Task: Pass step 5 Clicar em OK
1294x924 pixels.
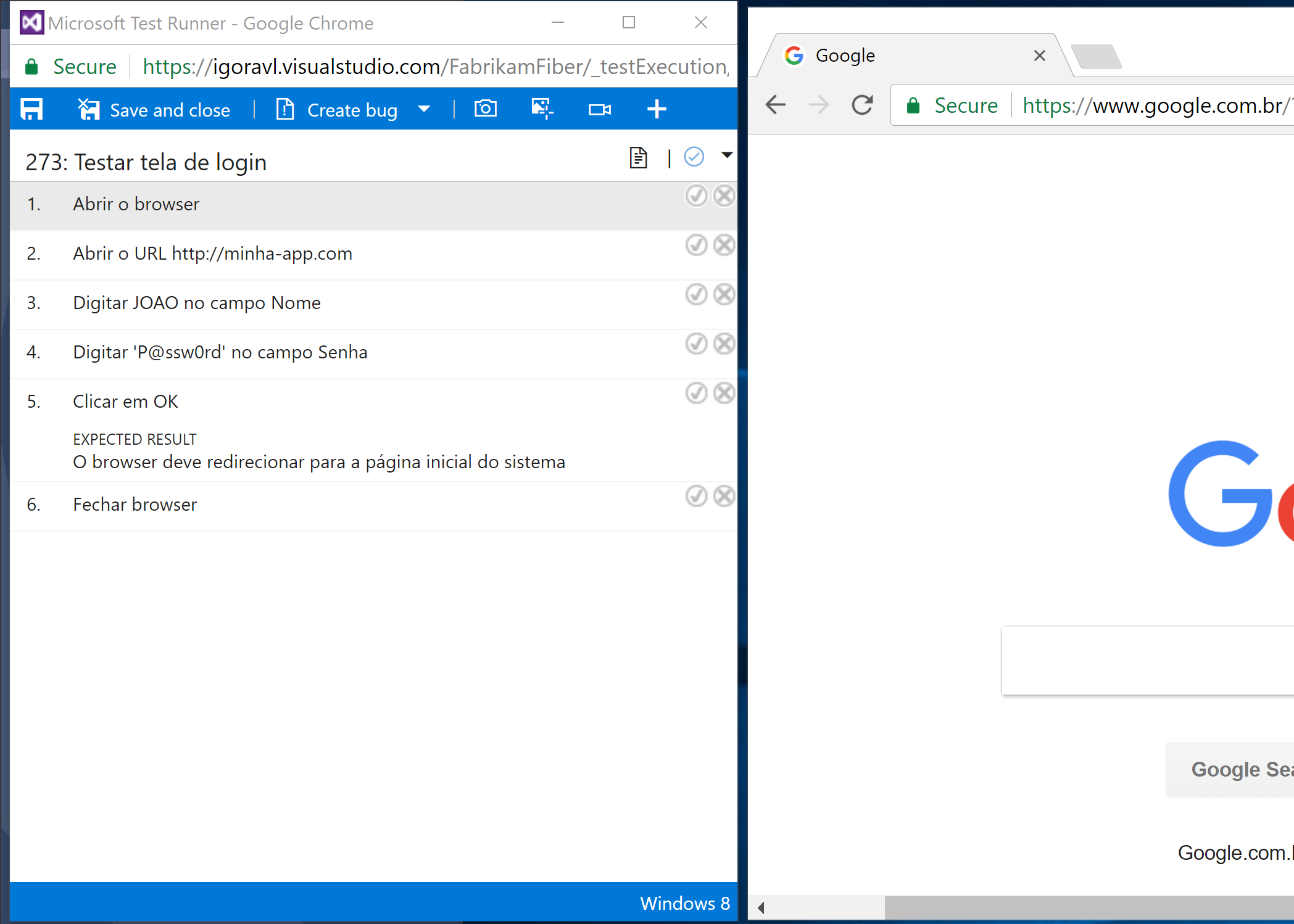Action: coord(697,393)
